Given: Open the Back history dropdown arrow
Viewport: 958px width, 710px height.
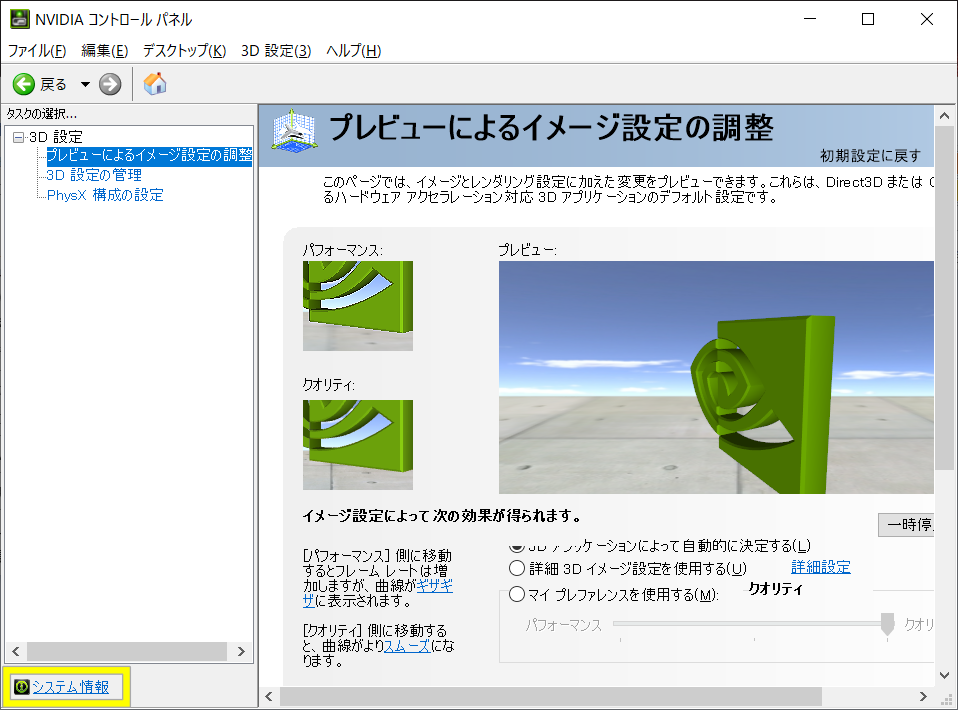Looking at the screenshot, I should (85, 84).
